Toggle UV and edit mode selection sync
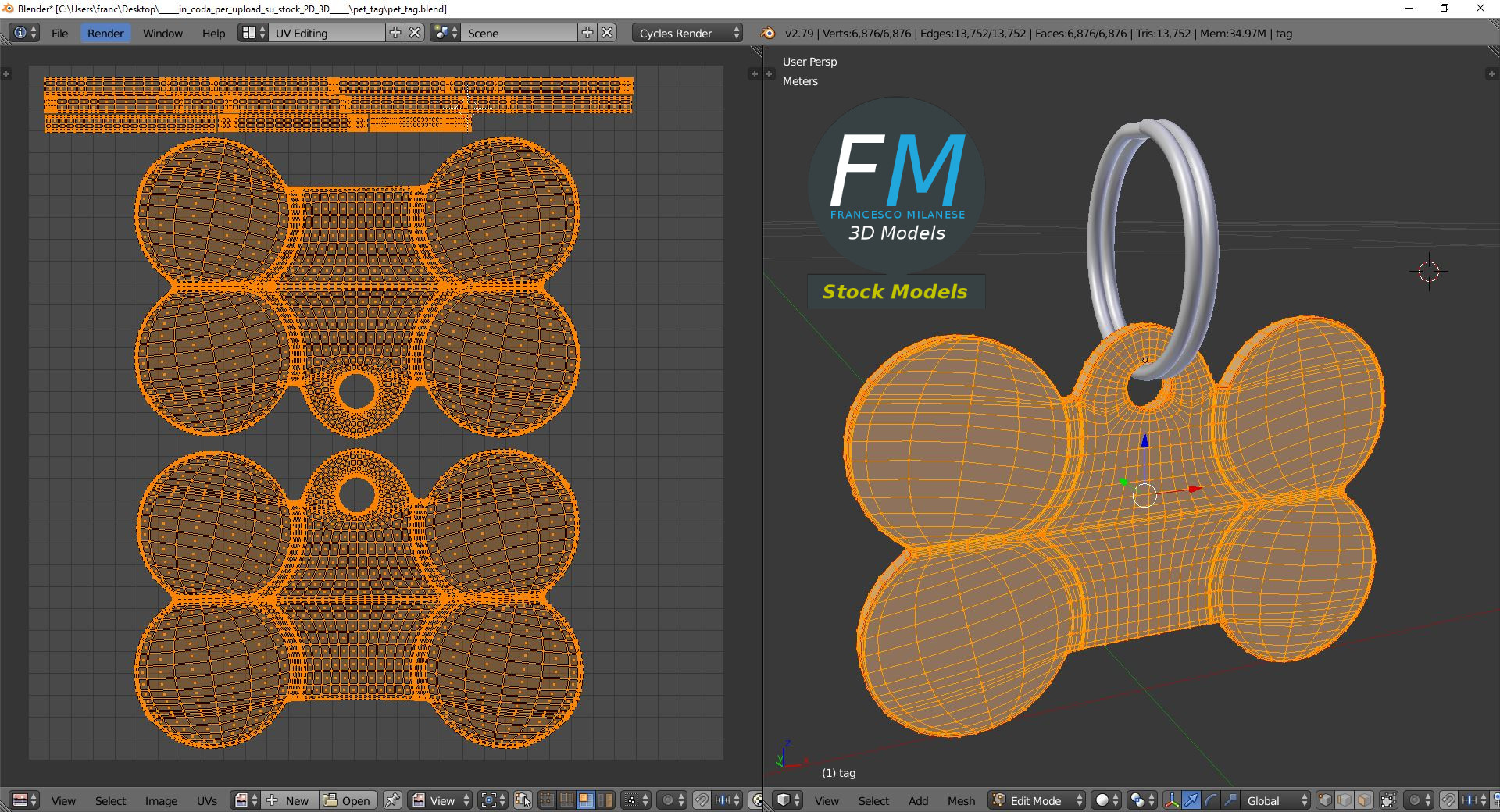 tap(523, 800)
